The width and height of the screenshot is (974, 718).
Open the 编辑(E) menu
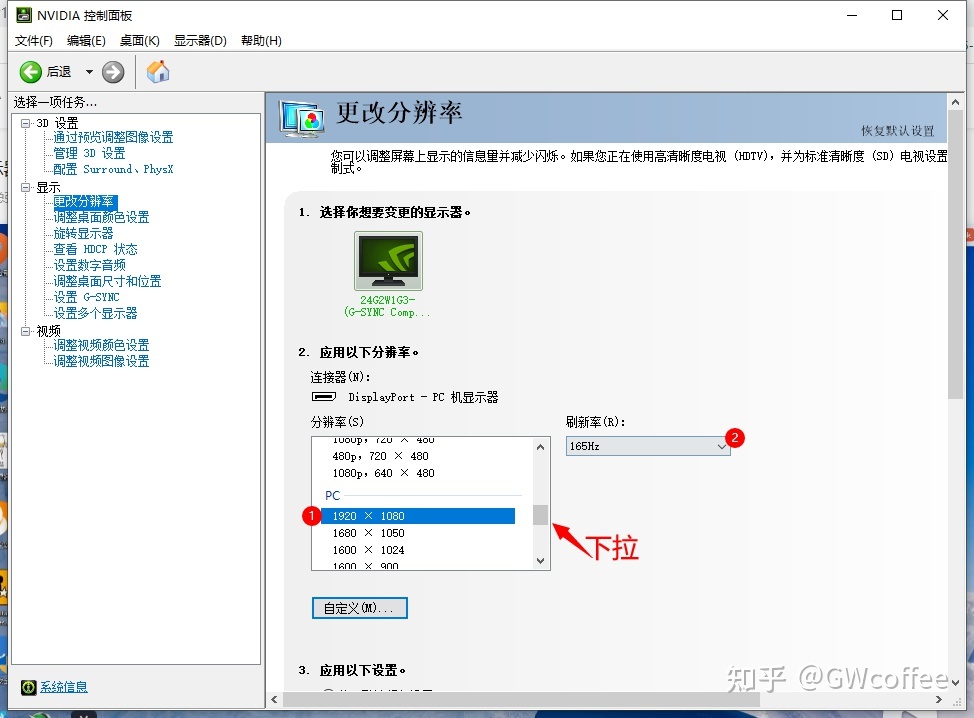86,40
